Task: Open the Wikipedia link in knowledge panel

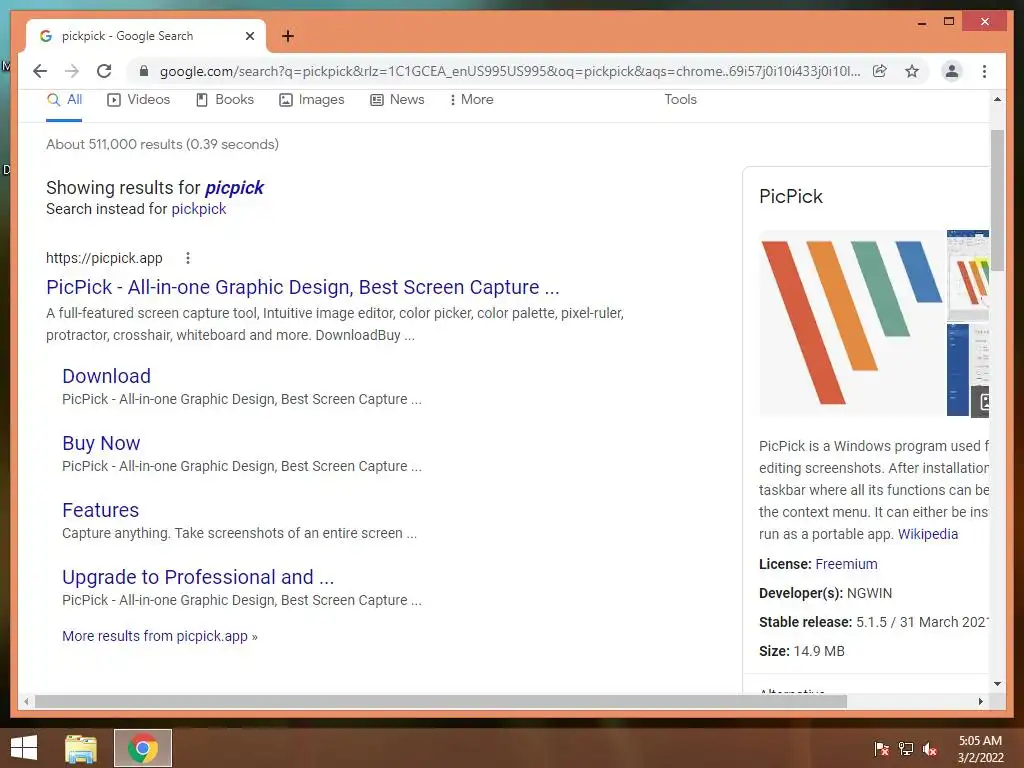Action: (x=928, y=534)
